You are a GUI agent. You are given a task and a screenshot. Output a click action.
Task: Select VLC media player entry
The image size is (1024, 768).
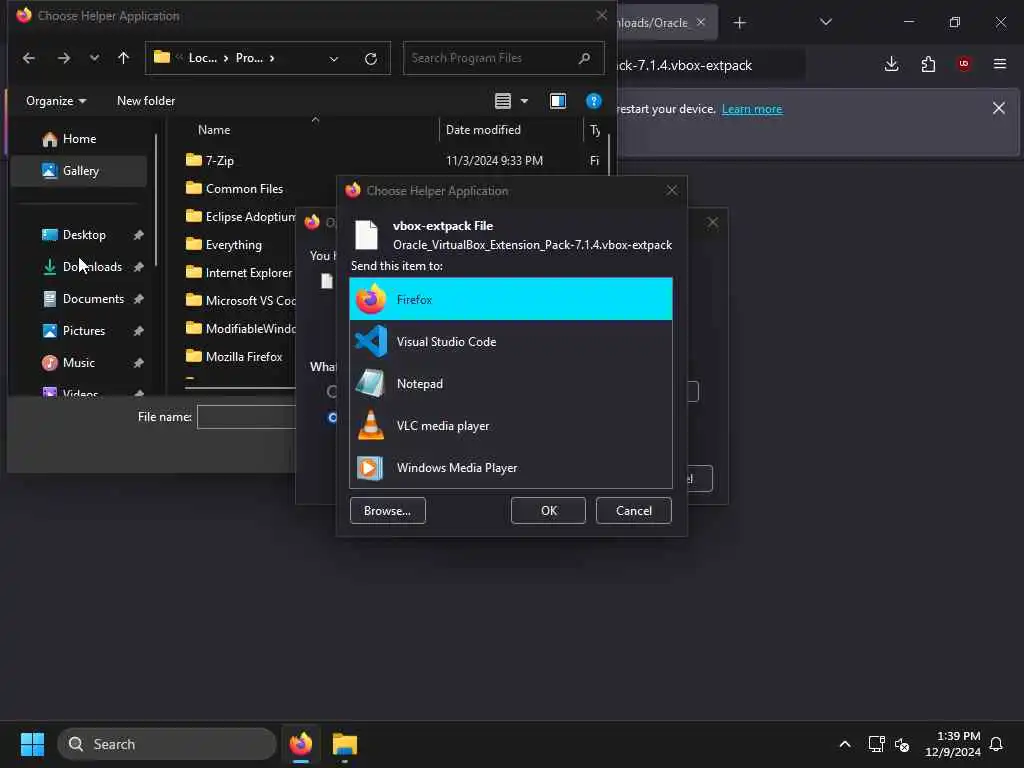(x=511, y=426)
